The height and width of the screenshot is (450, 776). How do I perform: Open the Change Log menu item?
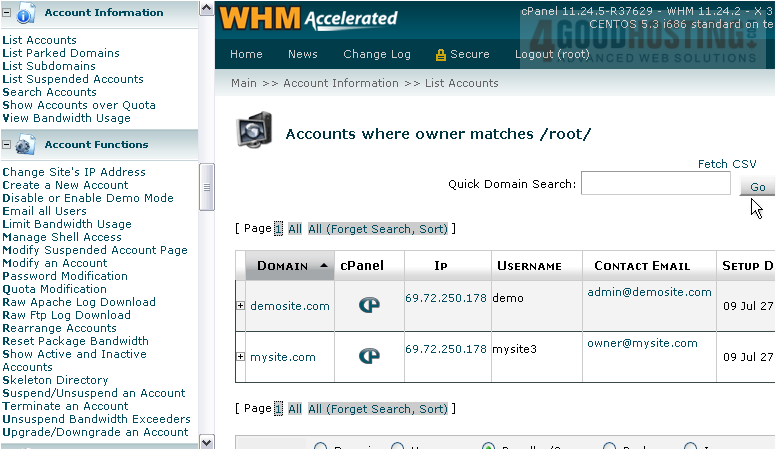(x=377, y=55)
